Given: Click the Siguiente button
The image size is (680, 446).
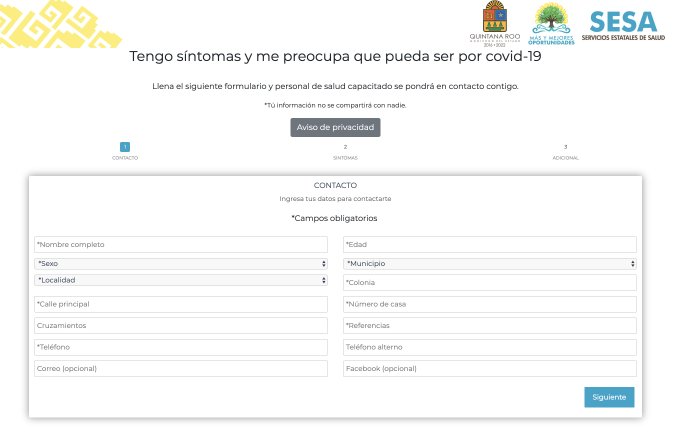Looking at the screenshot, I should pyautogui.click(x=609, y=397).
